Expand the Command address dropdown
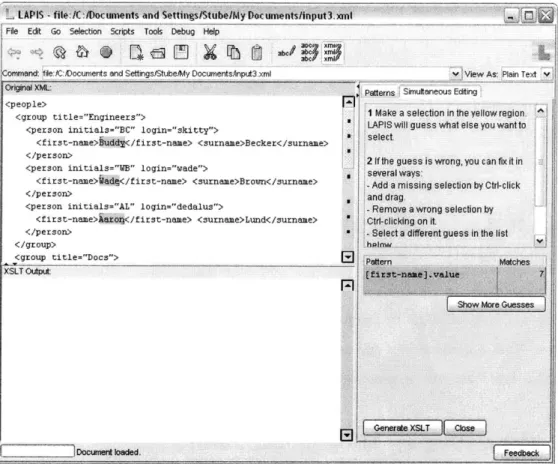Screen dimensions: 558x464 (455, 74)
